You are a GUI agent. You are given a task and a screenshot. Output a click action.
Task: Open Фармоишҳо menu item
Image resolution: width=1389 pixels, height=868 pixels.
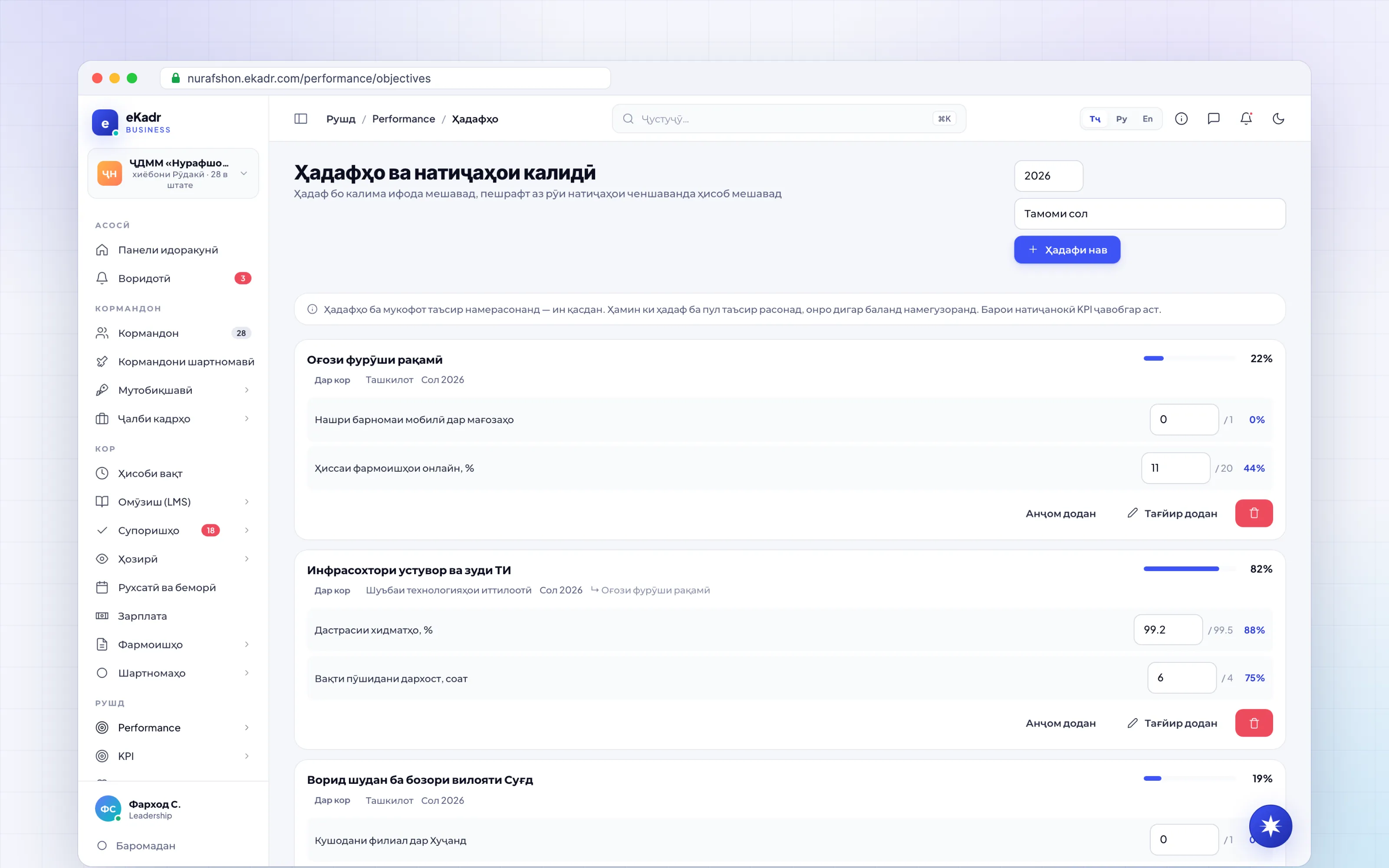(x=173, y=644)
